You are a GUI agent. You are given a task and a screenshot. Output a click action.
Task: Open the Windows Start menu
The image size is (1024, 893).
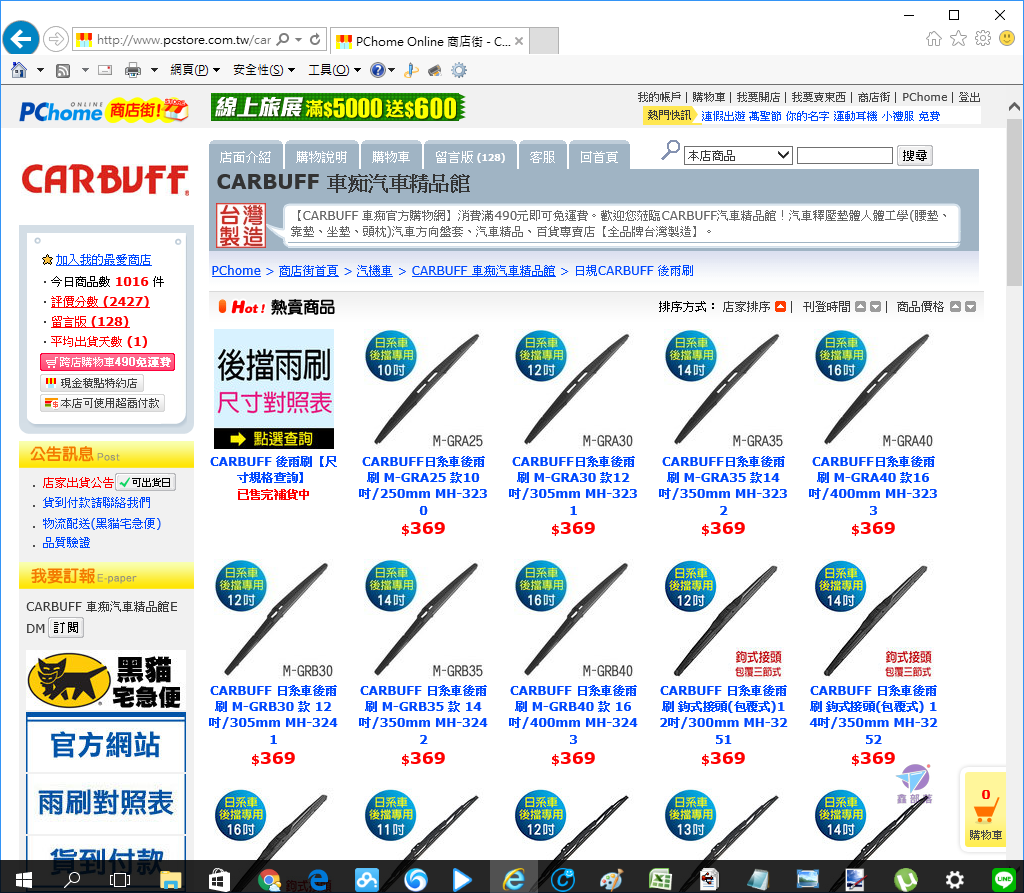click(x=24, y=879)
